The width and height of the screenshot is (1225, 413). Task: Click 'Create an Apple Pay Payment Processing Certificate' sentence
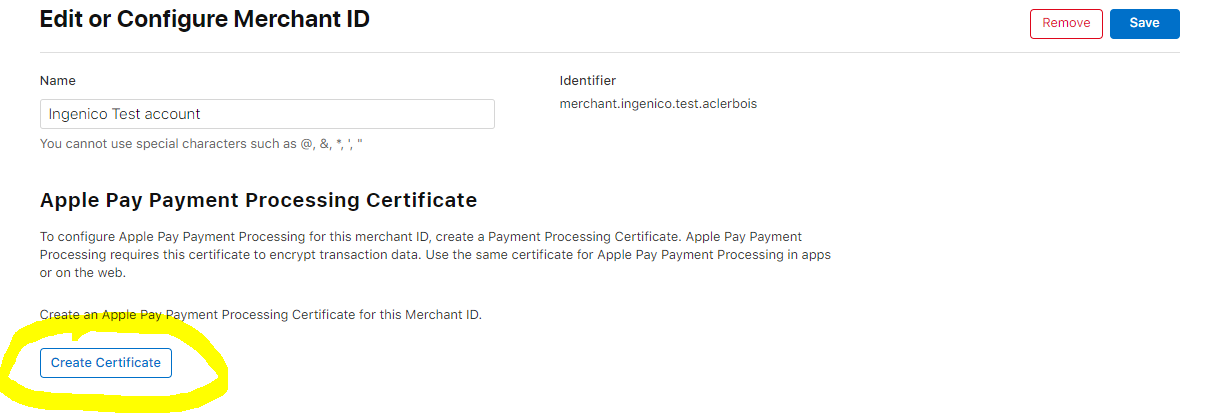[260, 314]
